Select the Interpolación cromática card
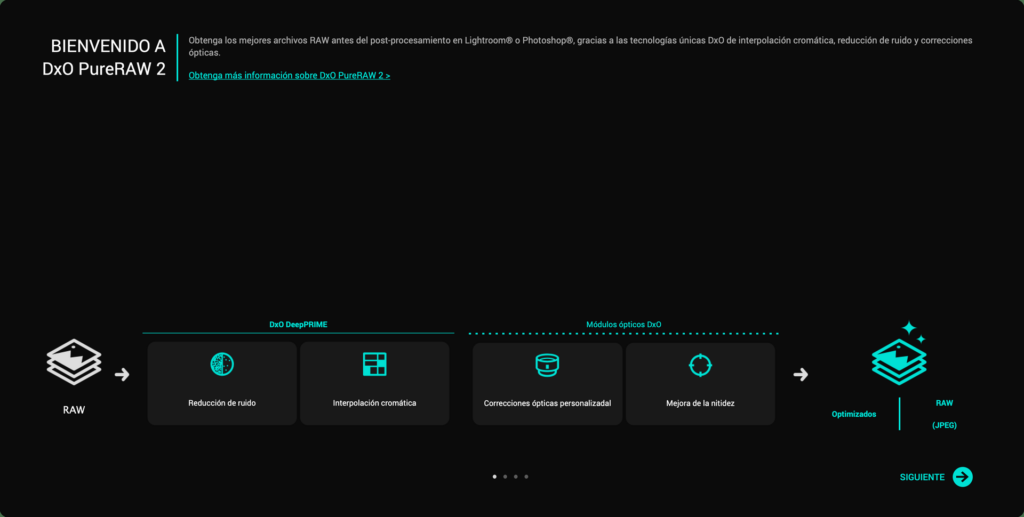The width and height of the screenshot is (1024, 517). point(374,383)
